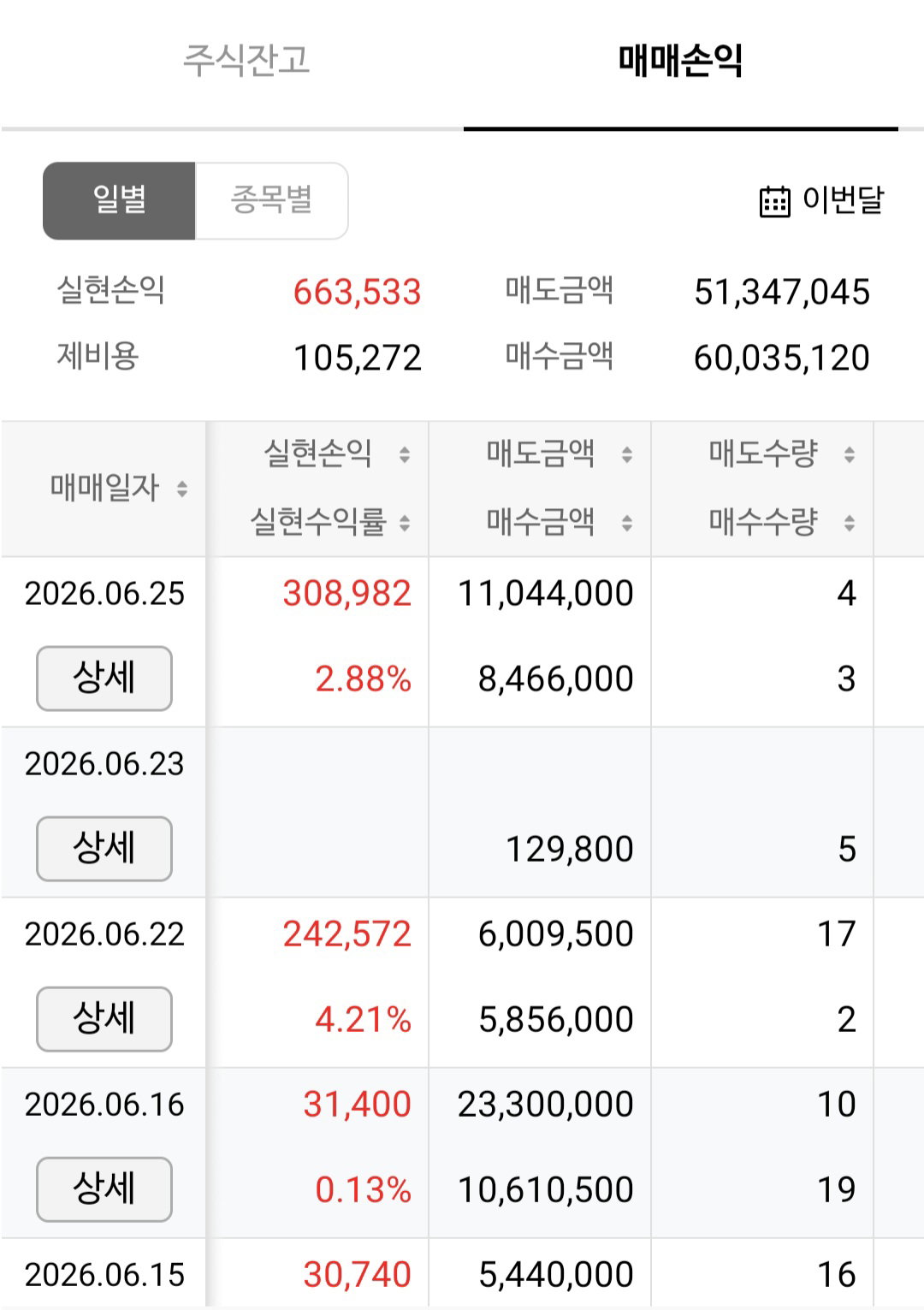Click the 이번달 period label
Viewport: 924px width, 1310px height.
point(843,200)
